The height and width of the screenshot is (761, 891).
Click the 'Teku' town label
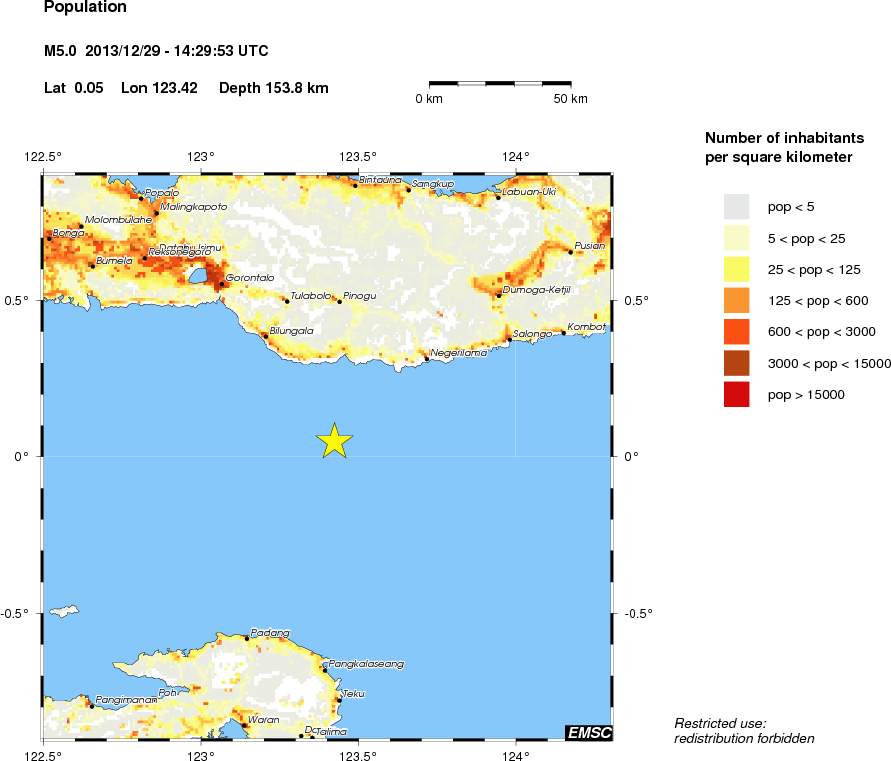pyautogui.click(x=353, y=694)
